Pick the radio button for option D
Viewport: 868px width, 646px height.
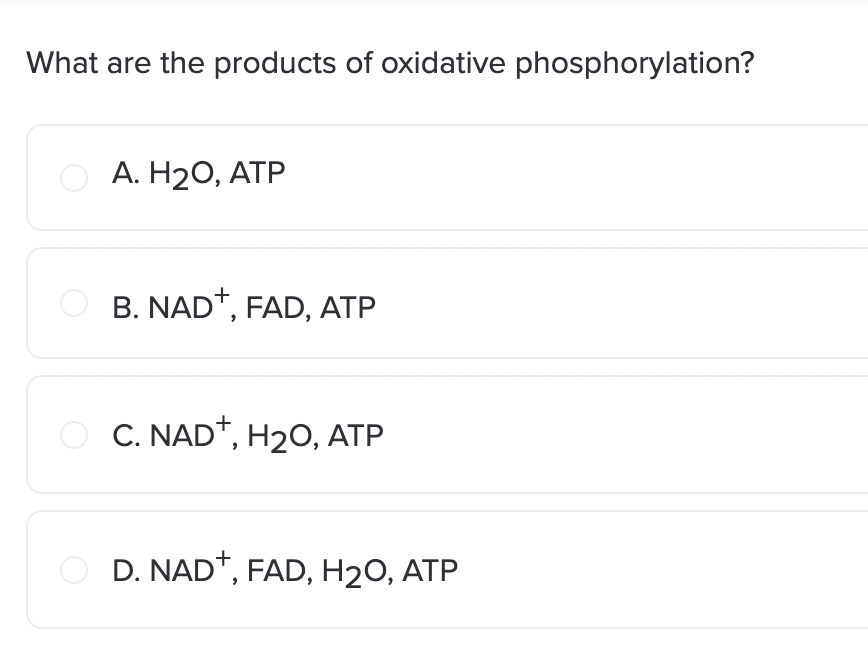pos(74,570)
